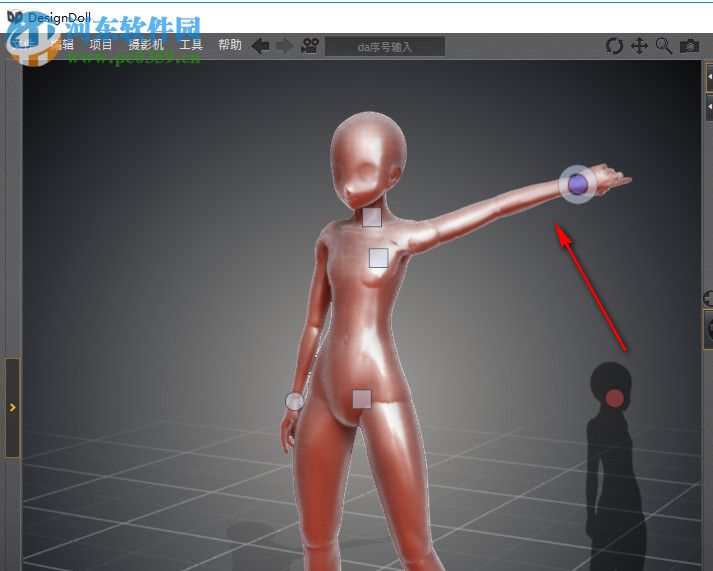The height and width of the screenshot is (571, 713).
Task: Expand the top right collapsed panel
Action: point(709,77)
